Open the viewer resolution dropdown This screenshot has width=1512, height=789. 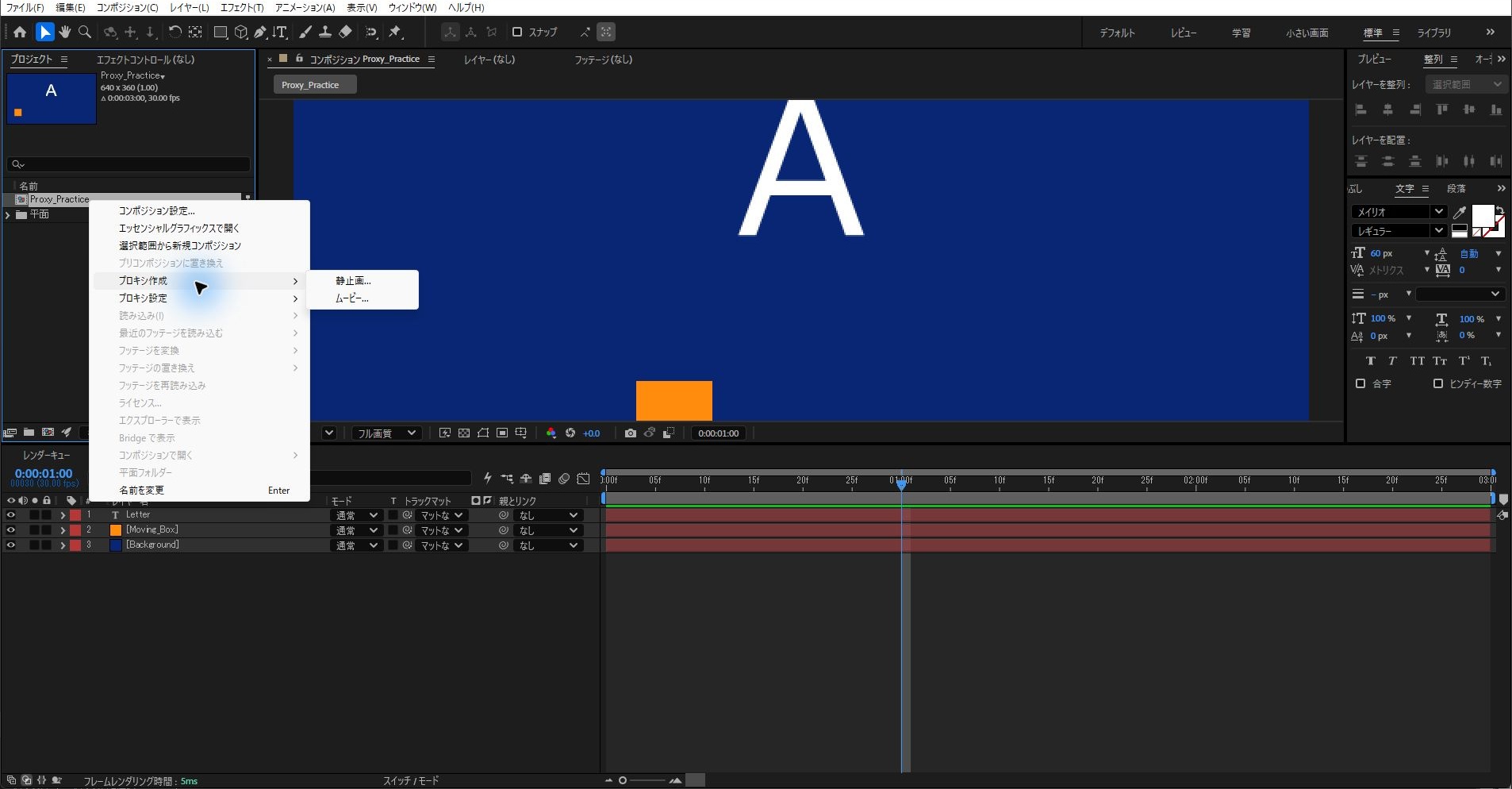[386, 433]
